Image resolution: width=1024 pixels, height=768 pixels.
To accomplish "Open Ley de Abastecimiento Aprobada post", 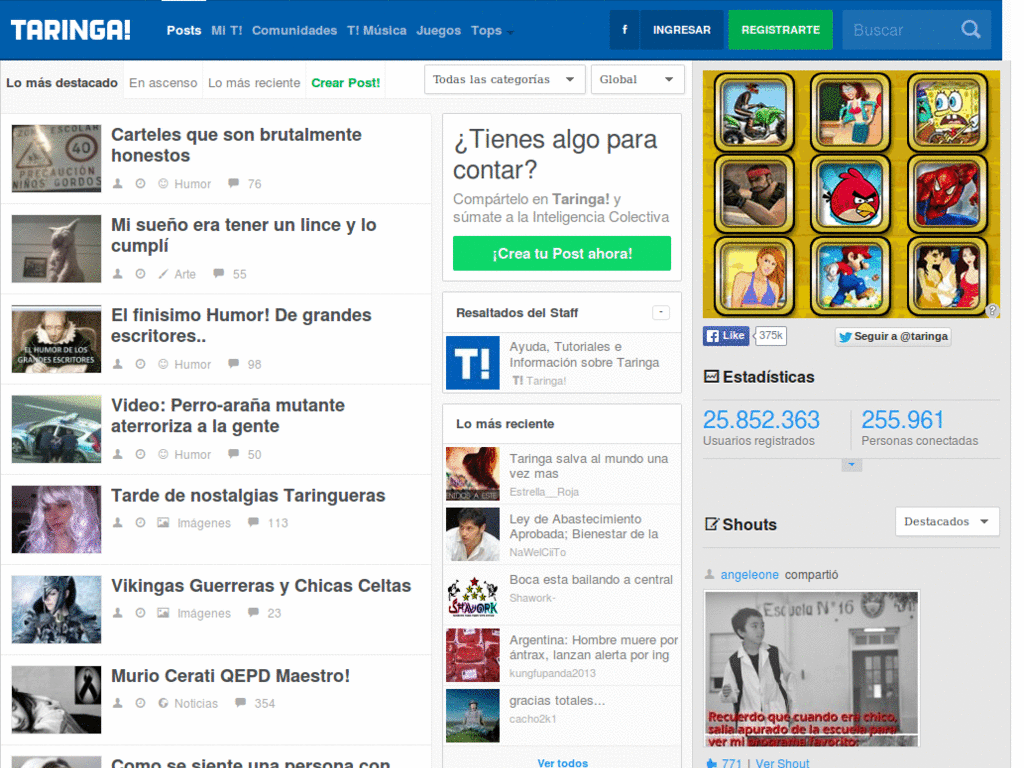I will [583, 526].
